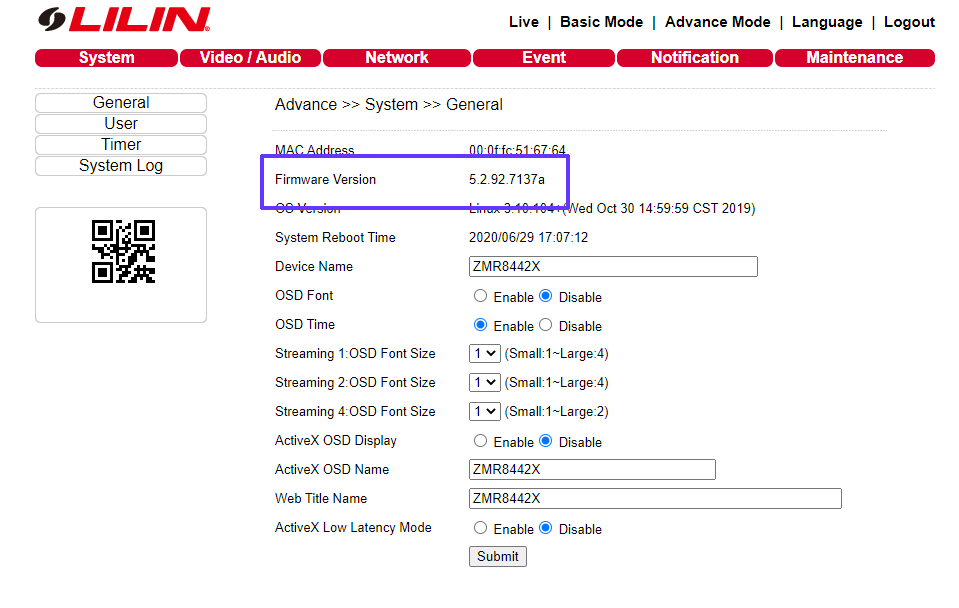Click the Device Name input field
This screenshot has width=959, height=608.
(613, 267)
